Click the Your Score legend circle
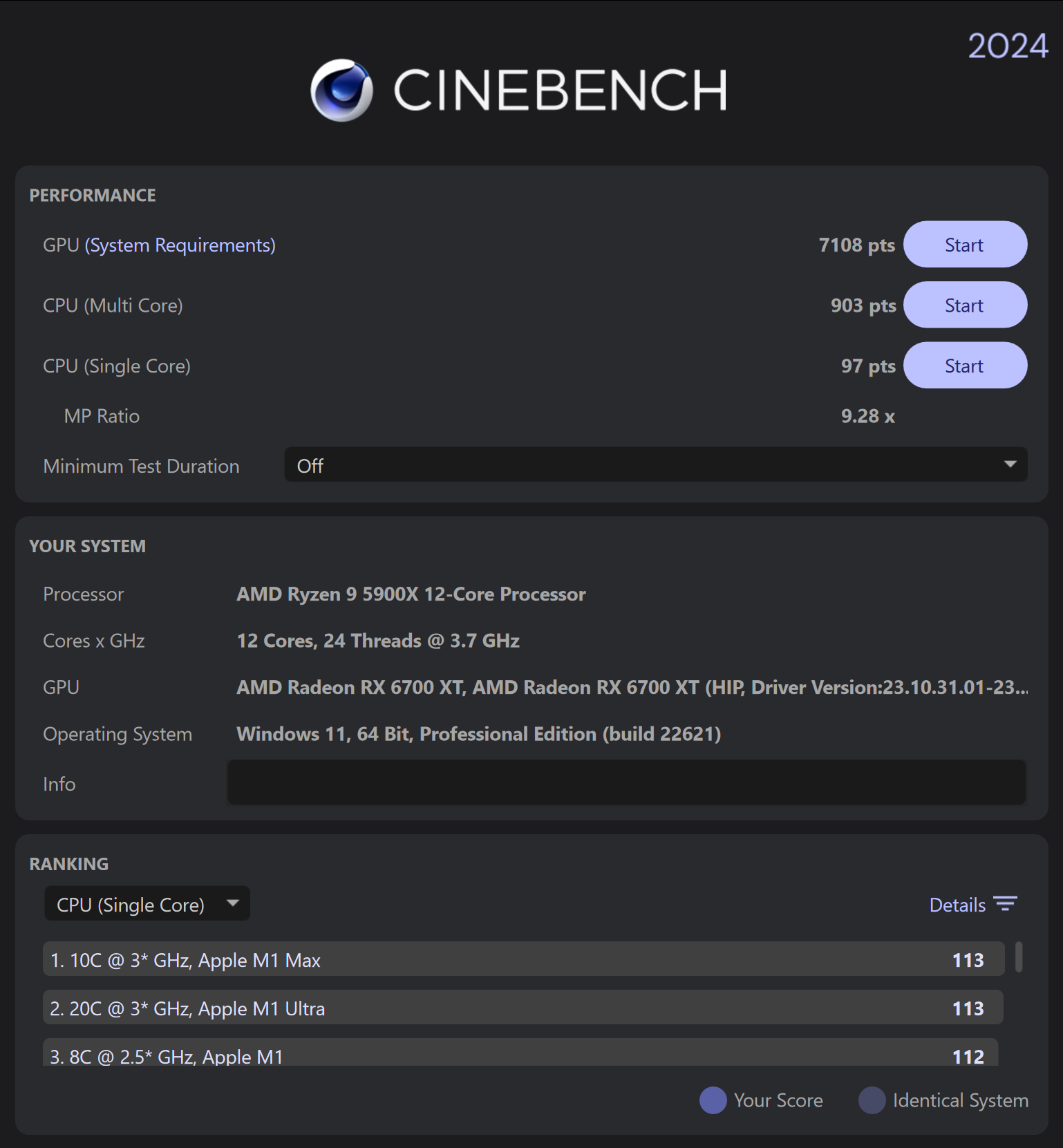 click(713, 1100)
